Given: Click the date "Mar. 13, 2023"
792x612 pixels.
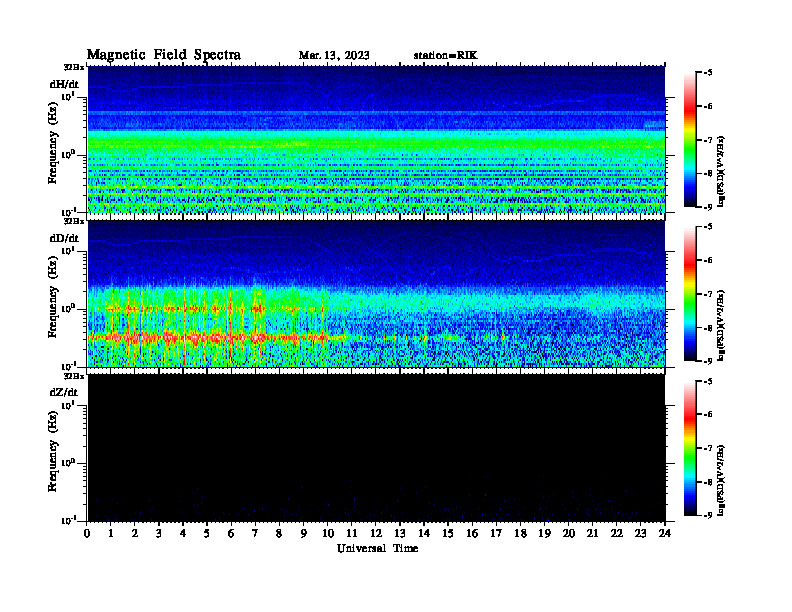Looking at the screenshot, I should point(334,56).
